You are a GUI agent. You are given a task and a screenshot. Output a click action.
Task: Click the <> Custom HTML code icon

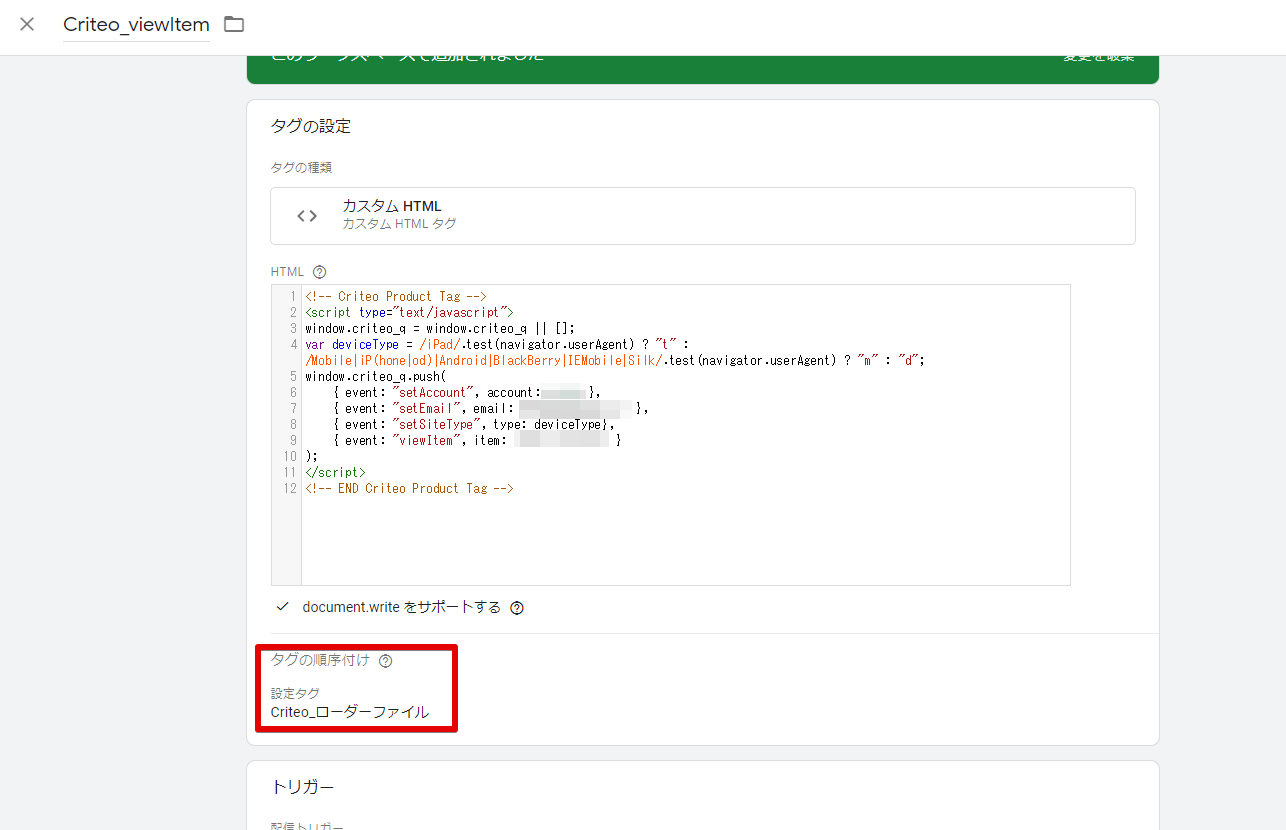point(307,216)
